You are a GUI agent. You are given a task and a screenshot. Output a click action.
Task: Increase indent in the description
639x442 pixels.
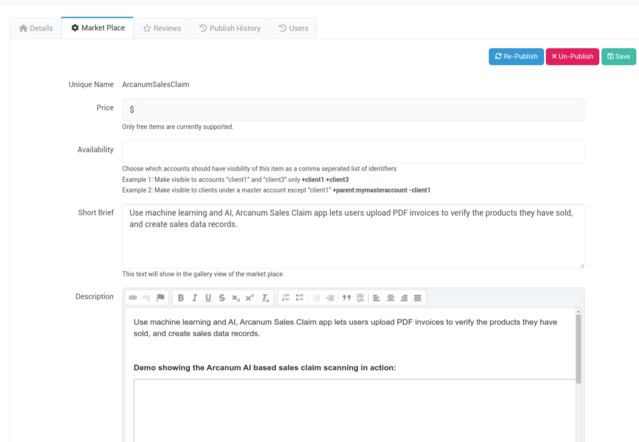(x=330, y=298)
